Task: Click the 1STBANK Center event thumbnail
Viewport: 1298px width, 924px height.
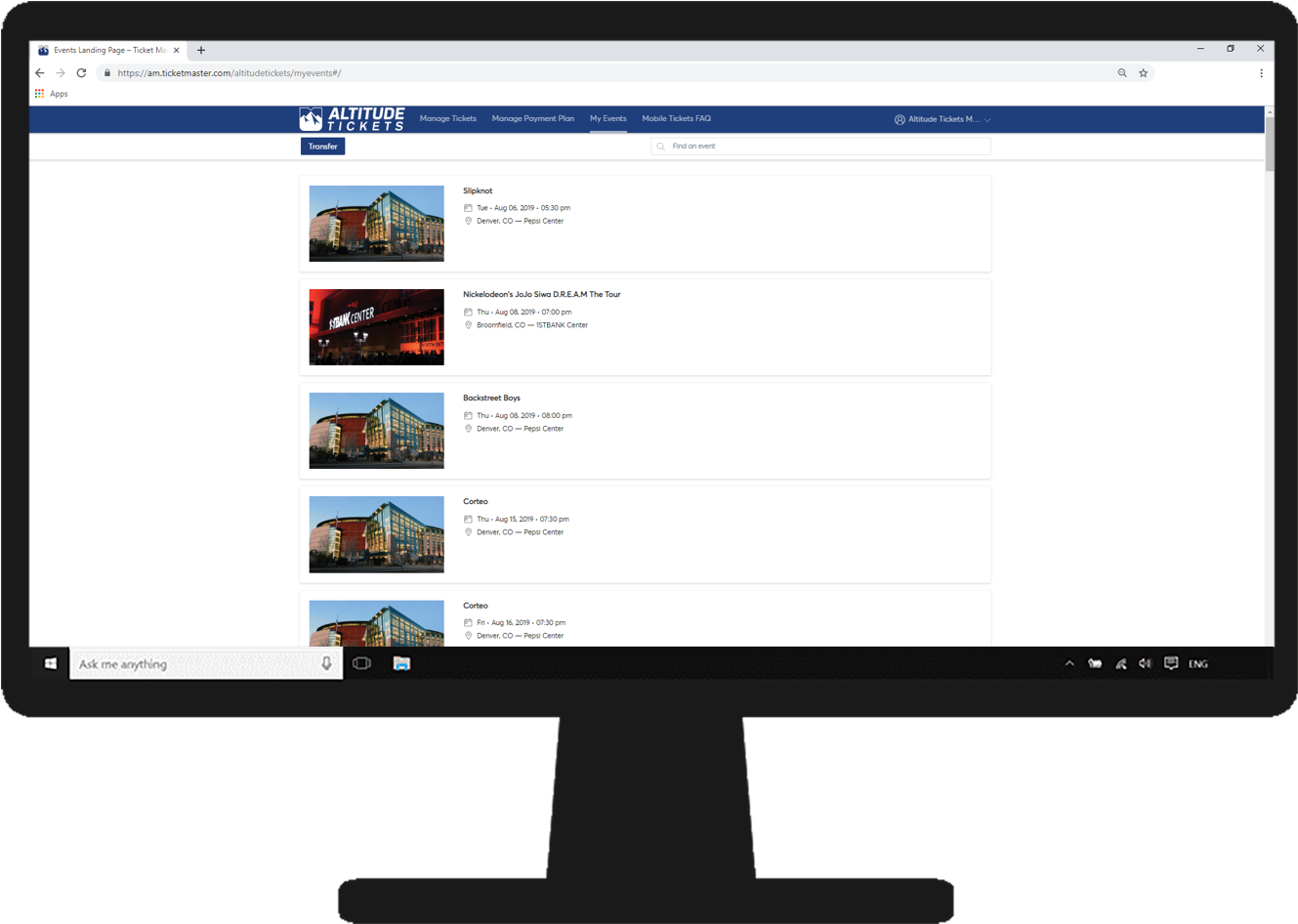Action: (x=376, y=327)
